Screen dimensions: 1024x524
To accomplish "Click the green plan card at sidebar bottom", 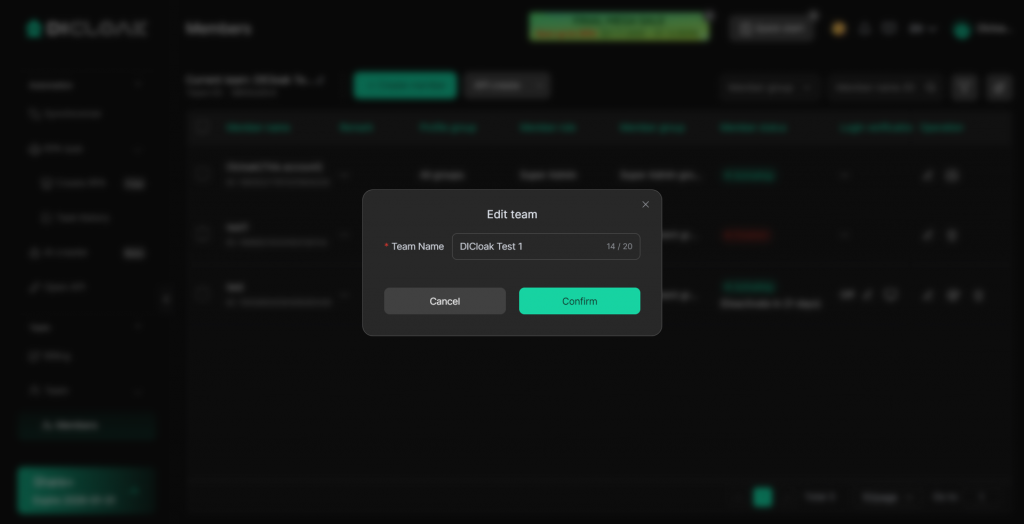I will pyautogui.click(x=86, y=491).
